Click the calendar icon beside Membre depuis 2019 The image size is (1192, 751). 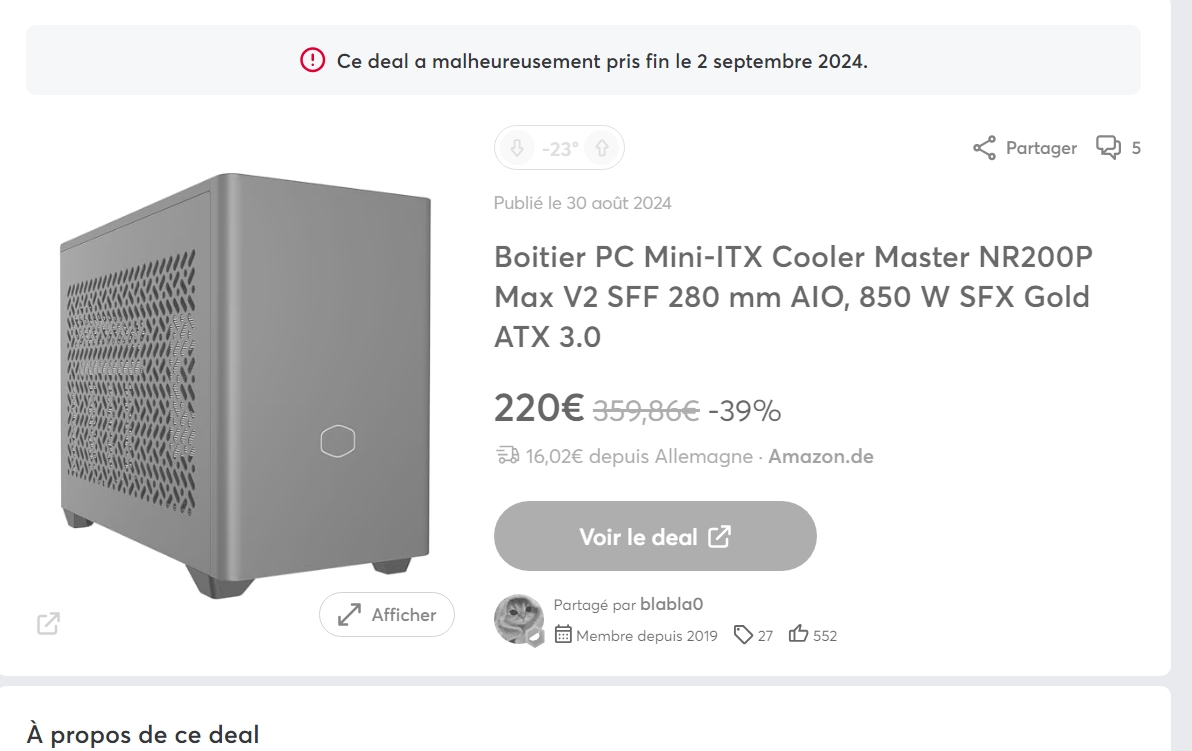point(563,635)
